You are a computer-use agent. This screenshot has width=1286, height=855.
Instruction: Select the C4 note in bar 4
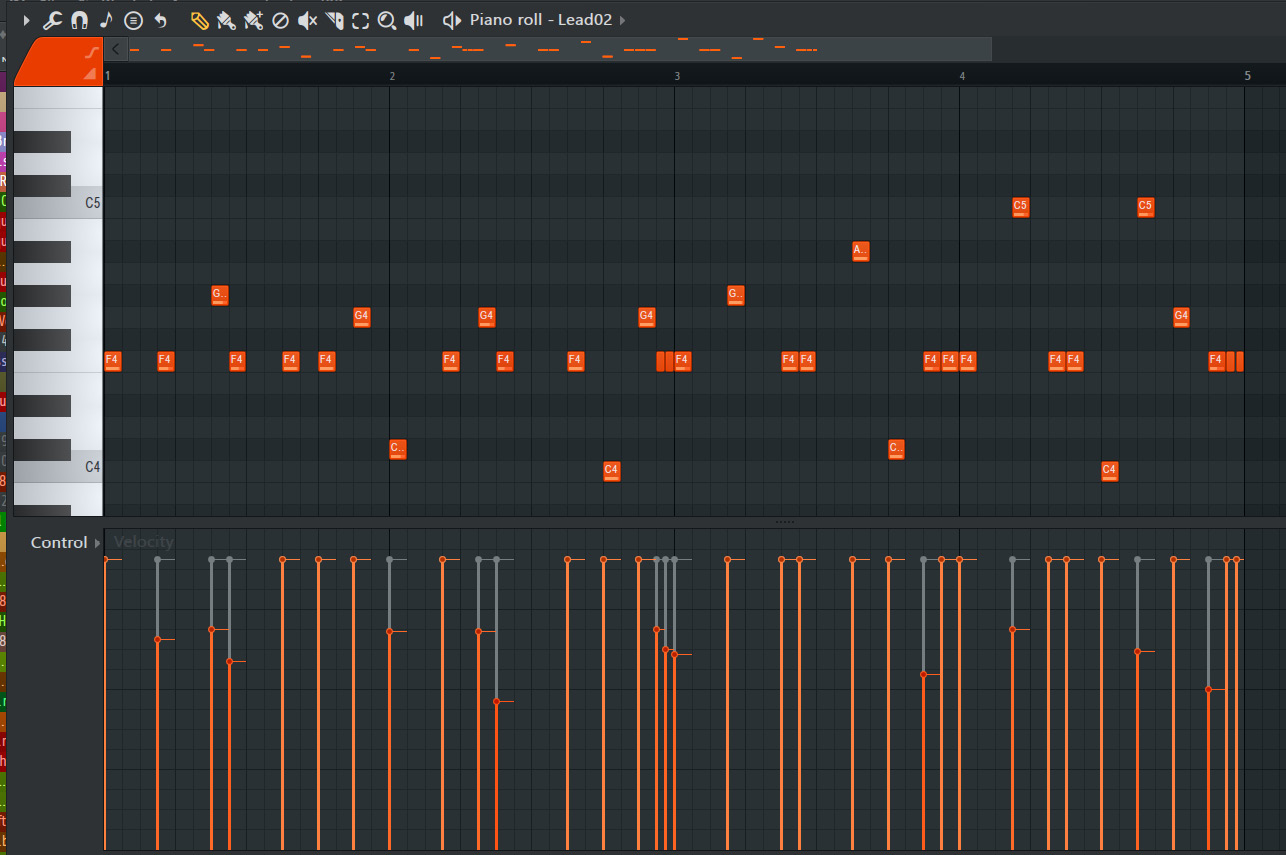pos(1109,471)
